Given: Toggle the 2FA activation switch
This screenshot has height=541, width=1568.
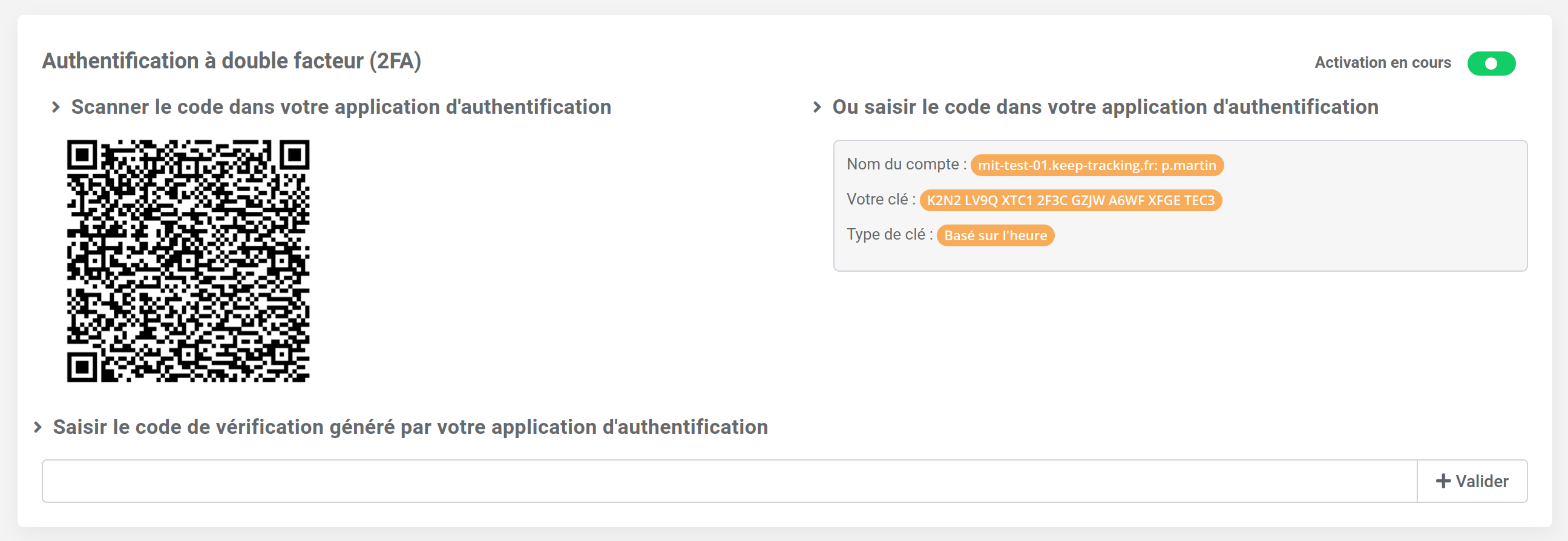Looking at the screenshot, I should pyautogui.click(x=1491, y=64).
